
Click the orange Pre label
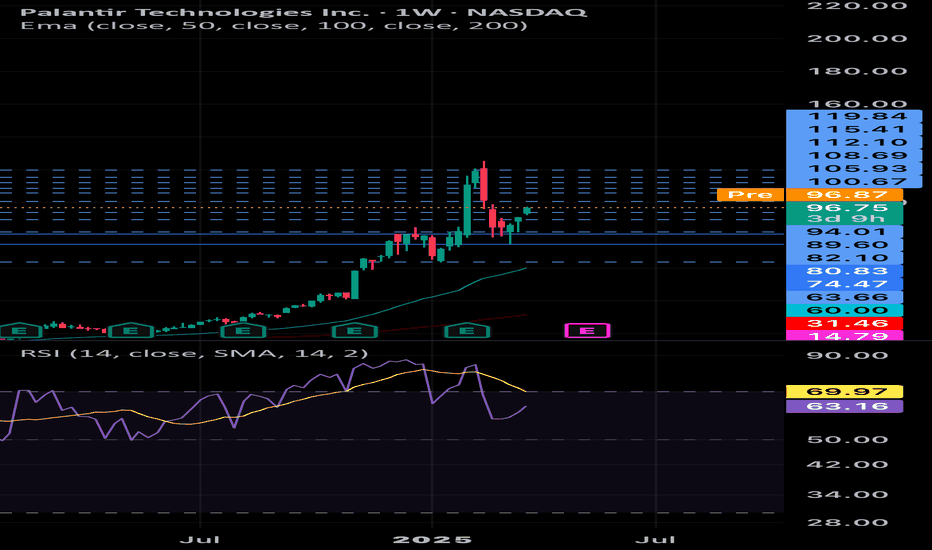[750, 194]
